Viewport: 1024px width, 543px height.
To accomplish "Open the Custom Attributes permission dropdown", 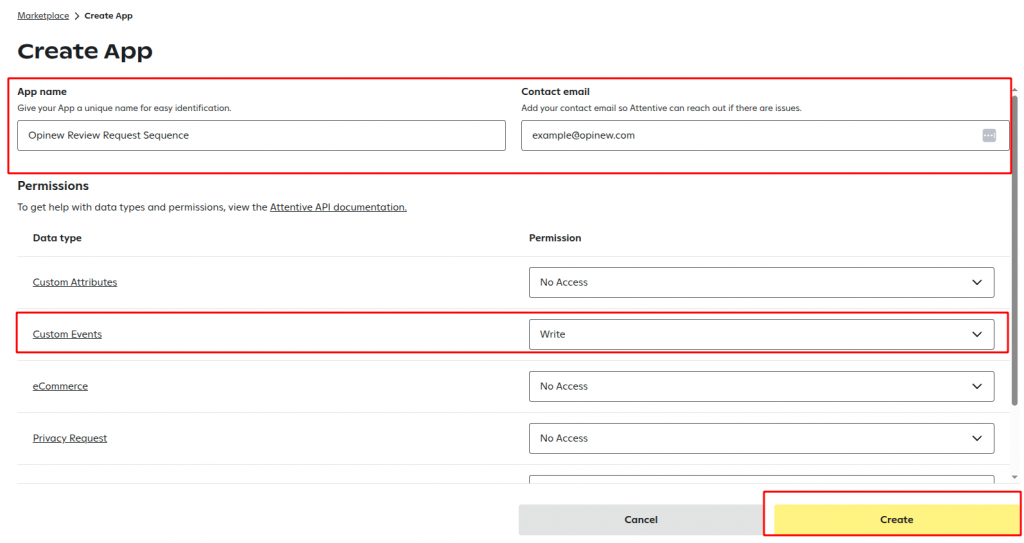I will coord(761,282).
